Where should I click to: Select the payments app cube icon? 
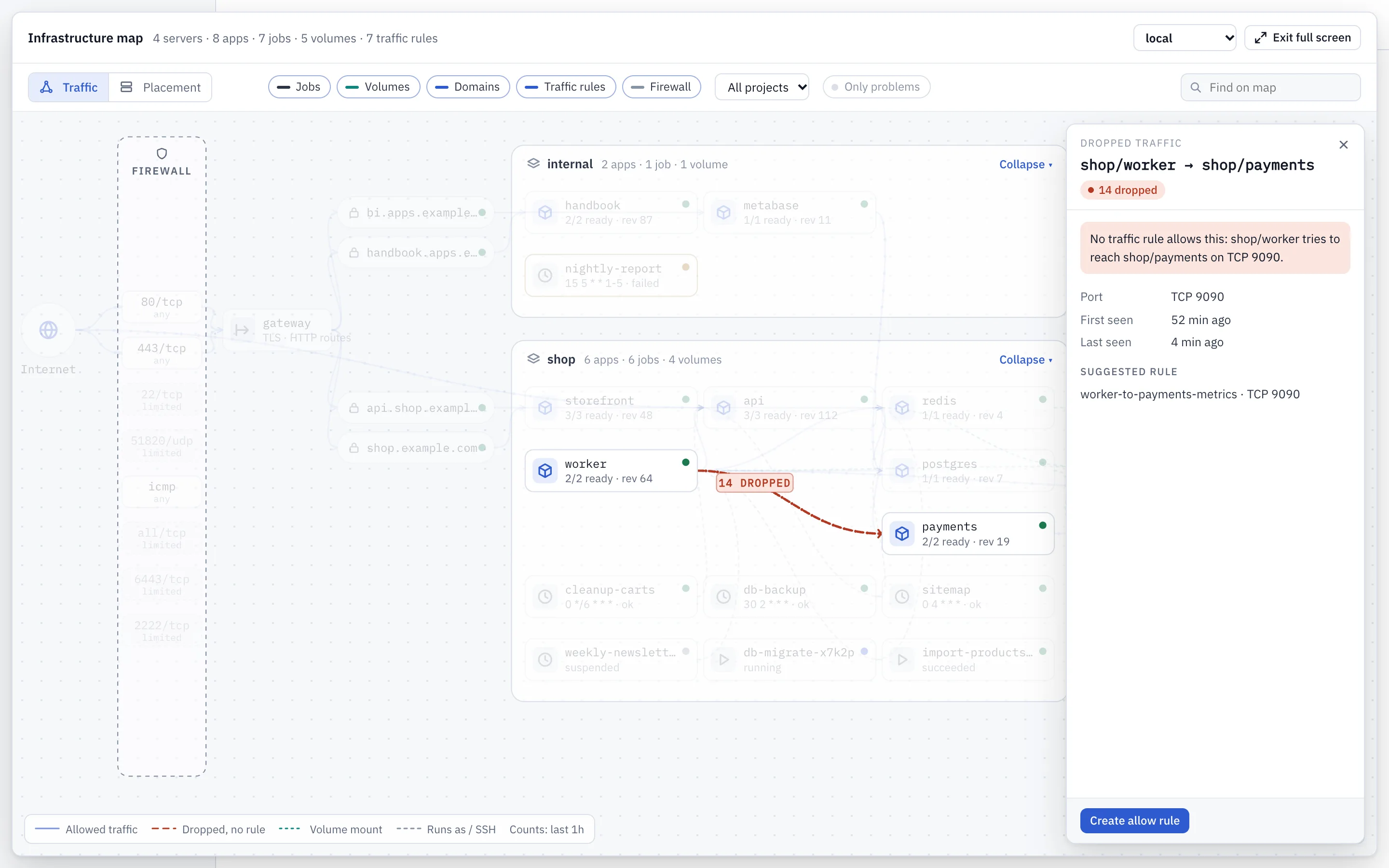click(x=902, y=534)
